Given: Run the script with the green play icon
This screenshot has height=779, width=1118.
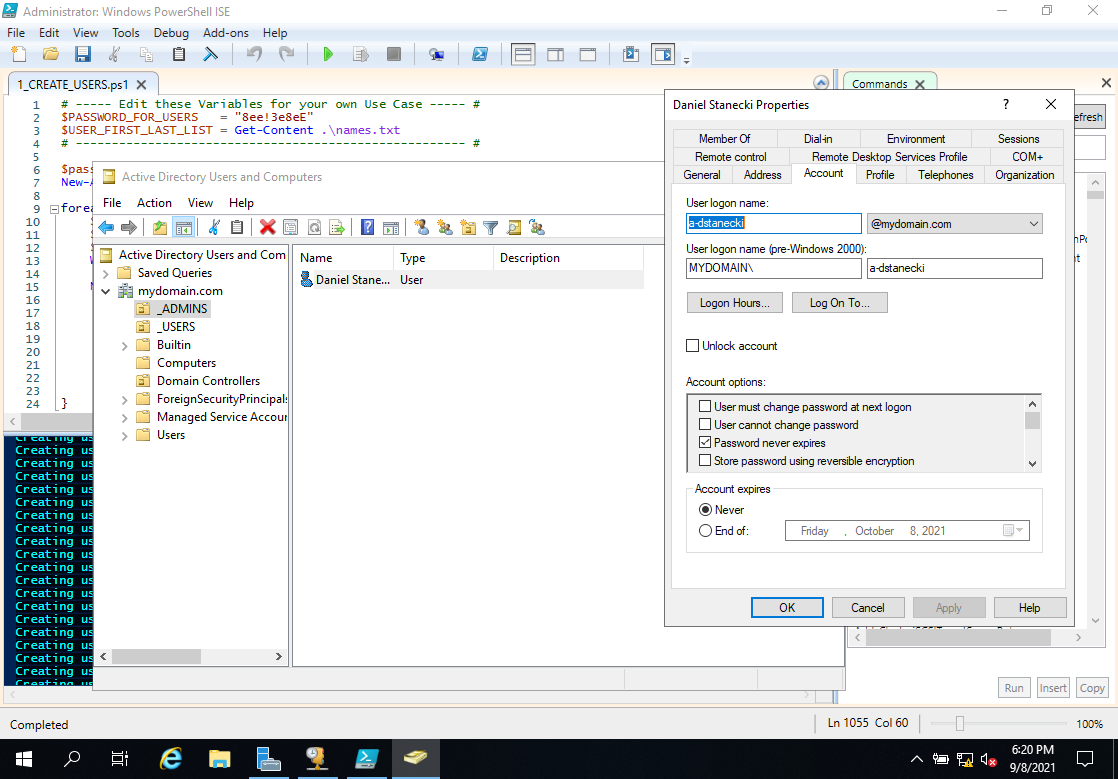Looking at the screenshot, I should [328, 54].
